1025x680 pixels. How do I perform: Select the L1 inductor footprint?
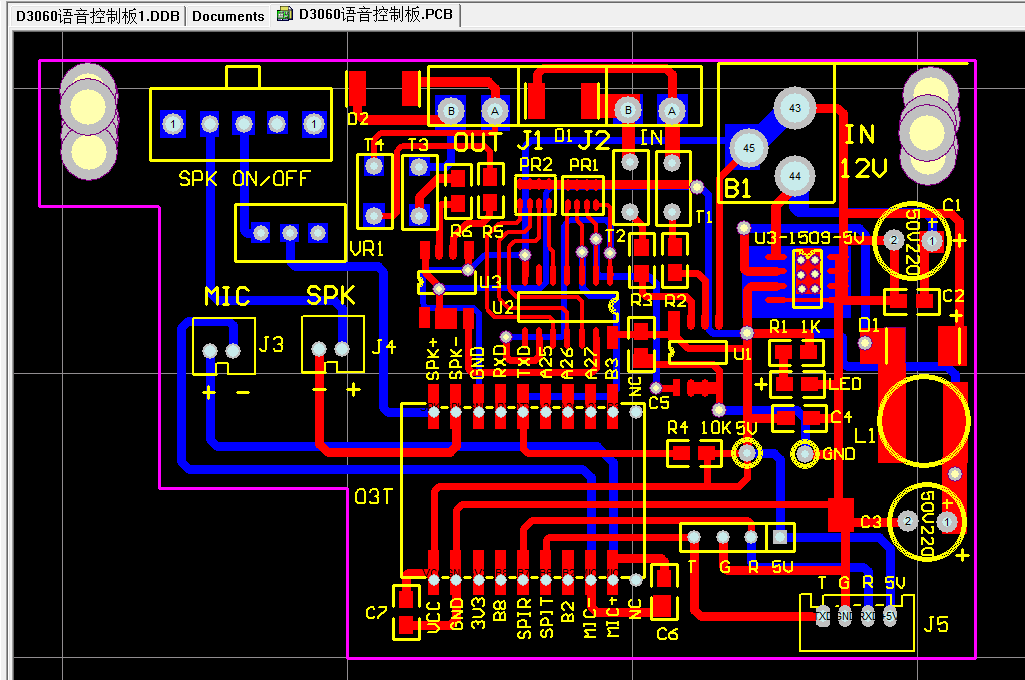pos(923,419)
